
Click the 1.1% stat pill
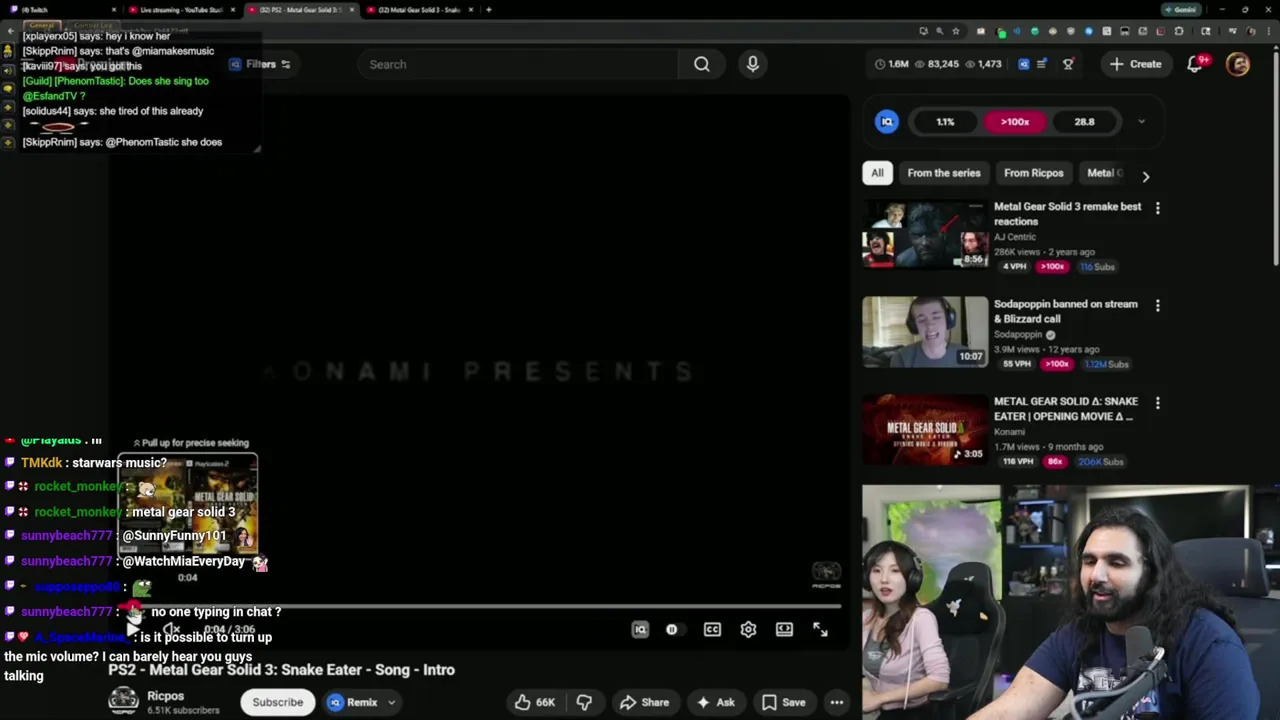tap(945, 122)
